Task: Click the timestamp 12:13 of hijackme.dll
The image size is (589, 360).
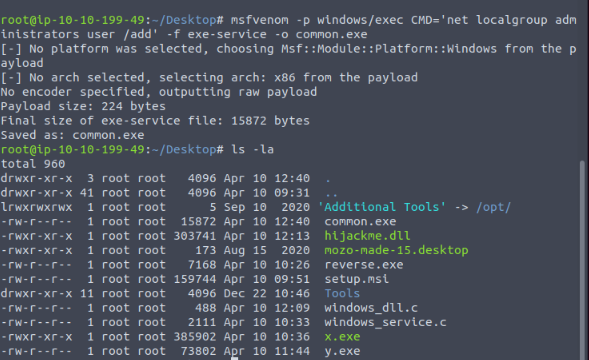Action: (x=292, y=236)
